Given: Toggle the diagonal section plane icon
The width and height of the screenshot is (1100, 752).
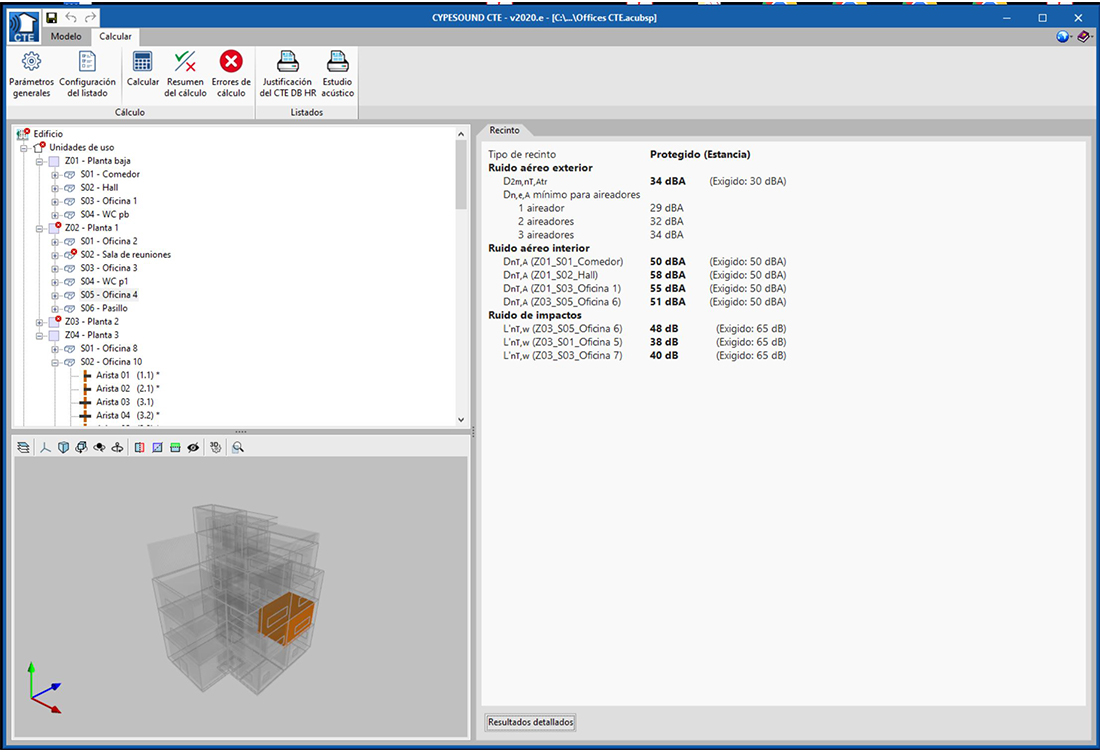Looking at the screenshot, I should [157, 448].
